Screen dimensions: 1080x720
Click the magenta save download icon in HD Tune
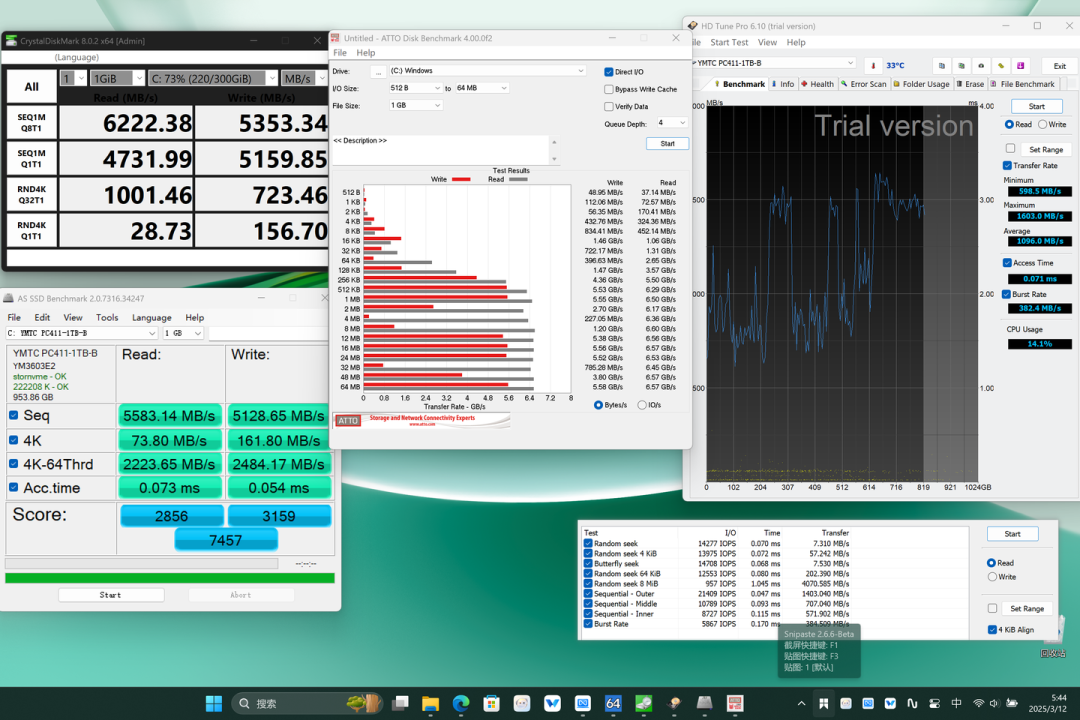1020,65
